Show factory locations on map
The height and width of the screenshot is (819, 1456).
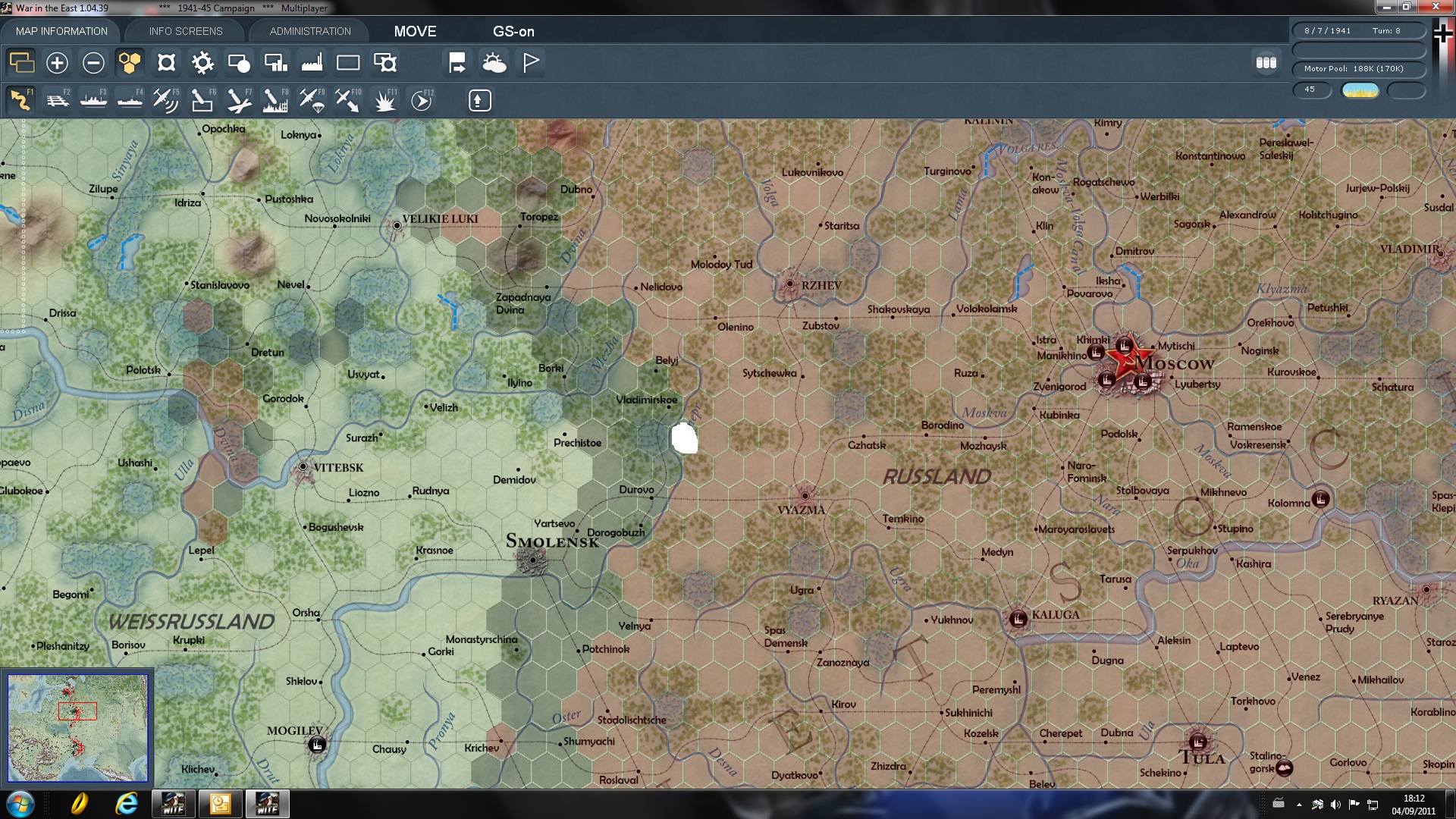click(312, 62)
